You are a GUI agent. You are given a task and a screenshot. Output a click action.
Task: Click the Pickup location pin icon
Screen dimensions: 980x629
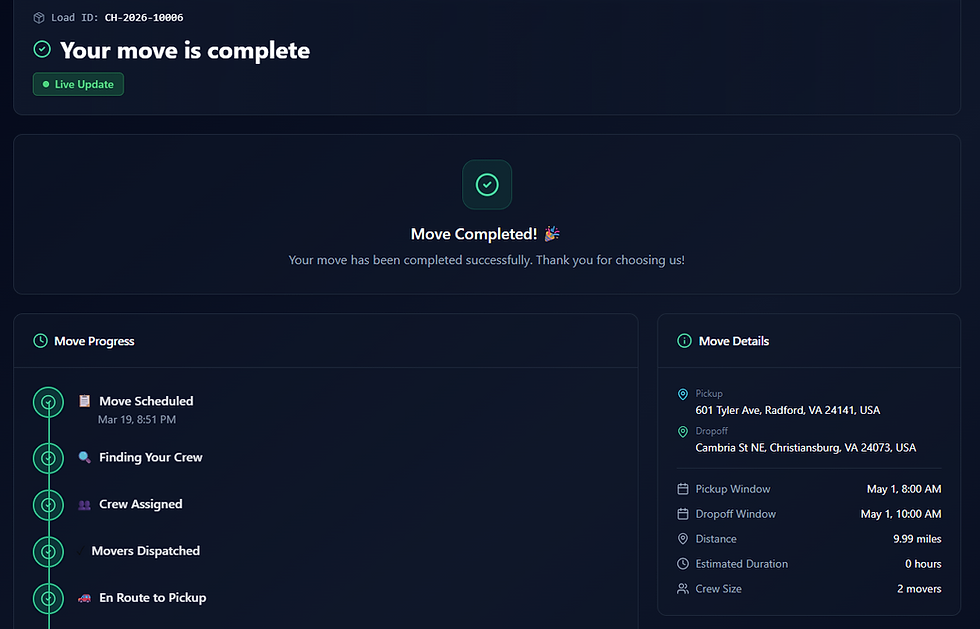click(x=682, y=394)
